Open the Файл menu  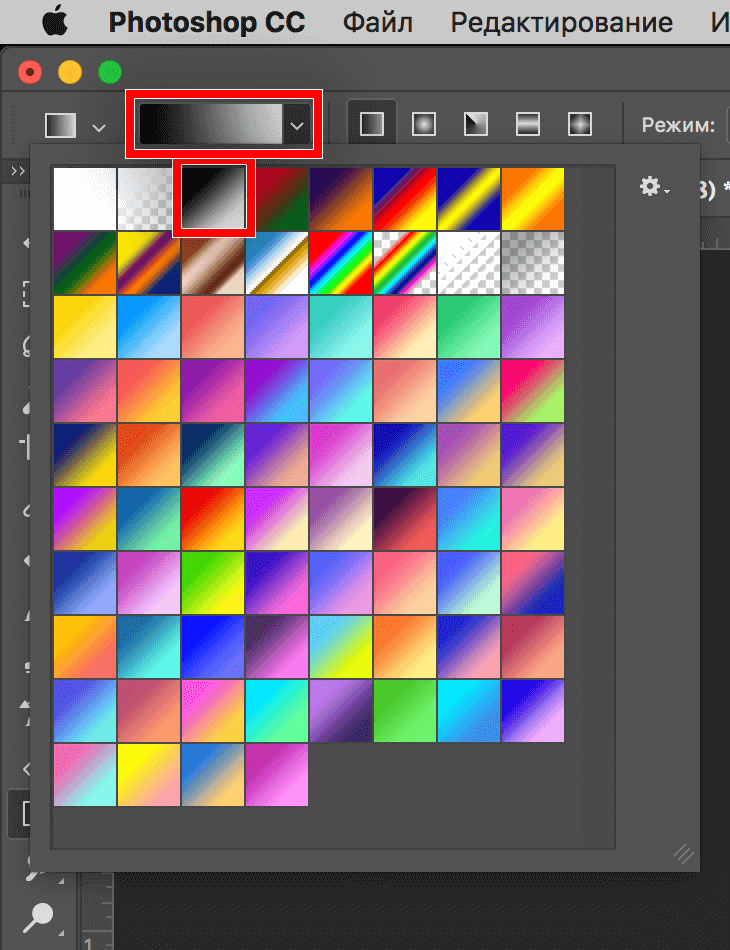click(x=378, y=22)
